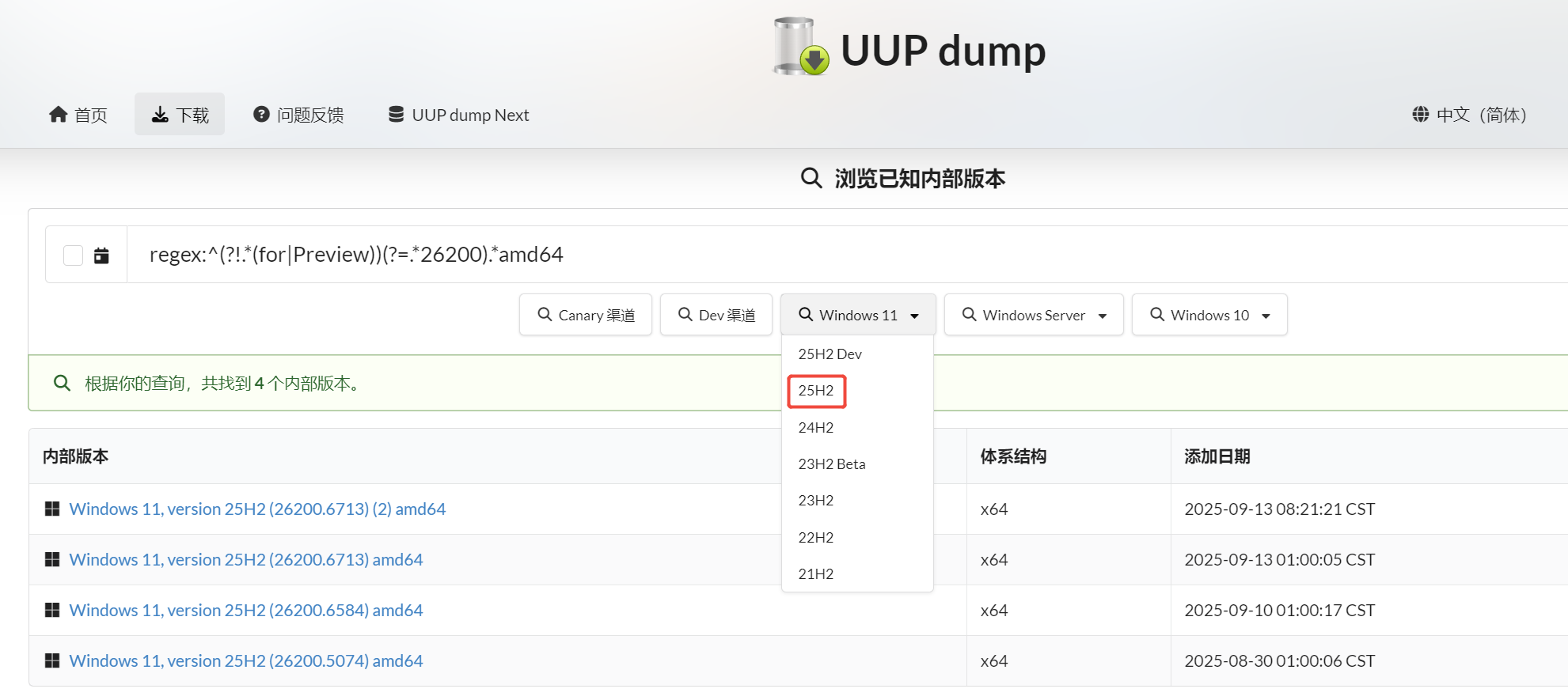Select 25H2 Dev from the dropdown menu
The image size is (1568, 700).
pyautogui.click(x=857, y=354)
